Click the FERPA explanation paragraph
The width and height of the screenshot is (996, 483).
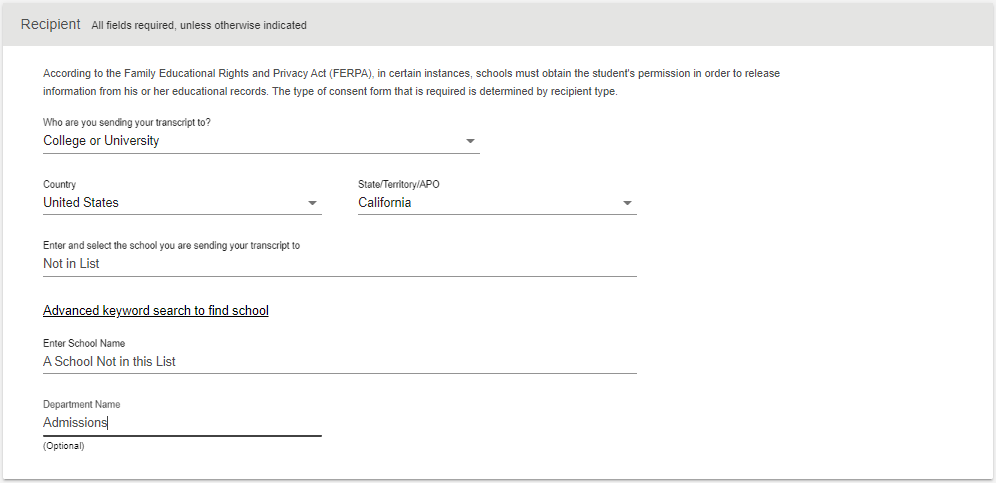(x=412, y=82)
